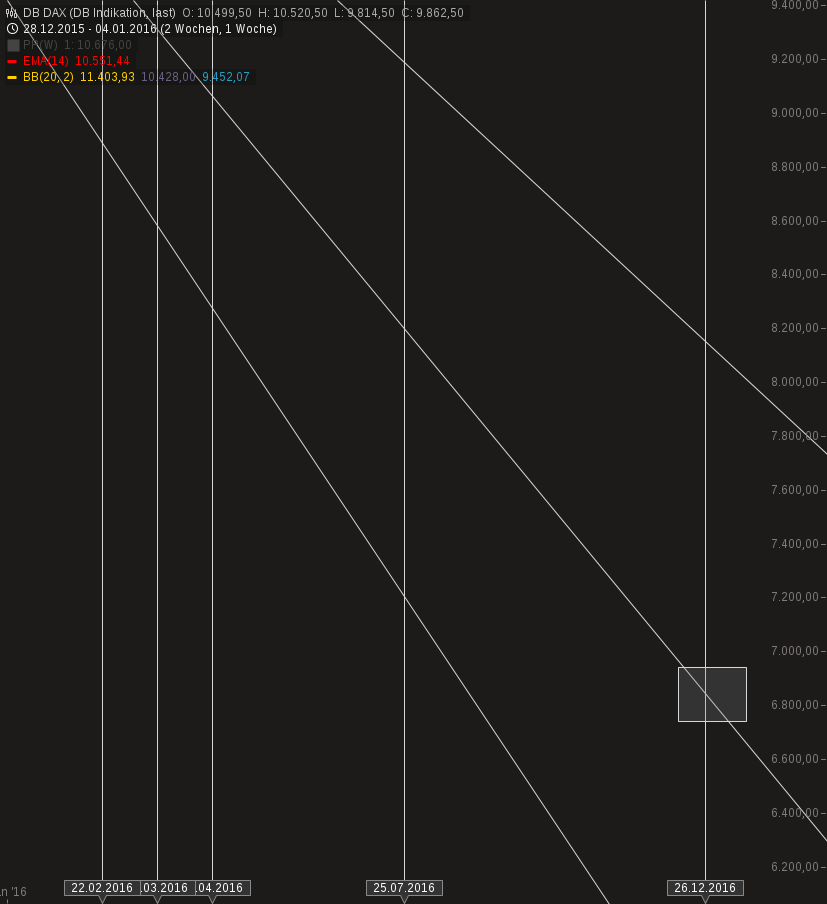Click the upper Bollinger value 11.403,93
The width and height of the screenshot is (827, 904).
107,77
